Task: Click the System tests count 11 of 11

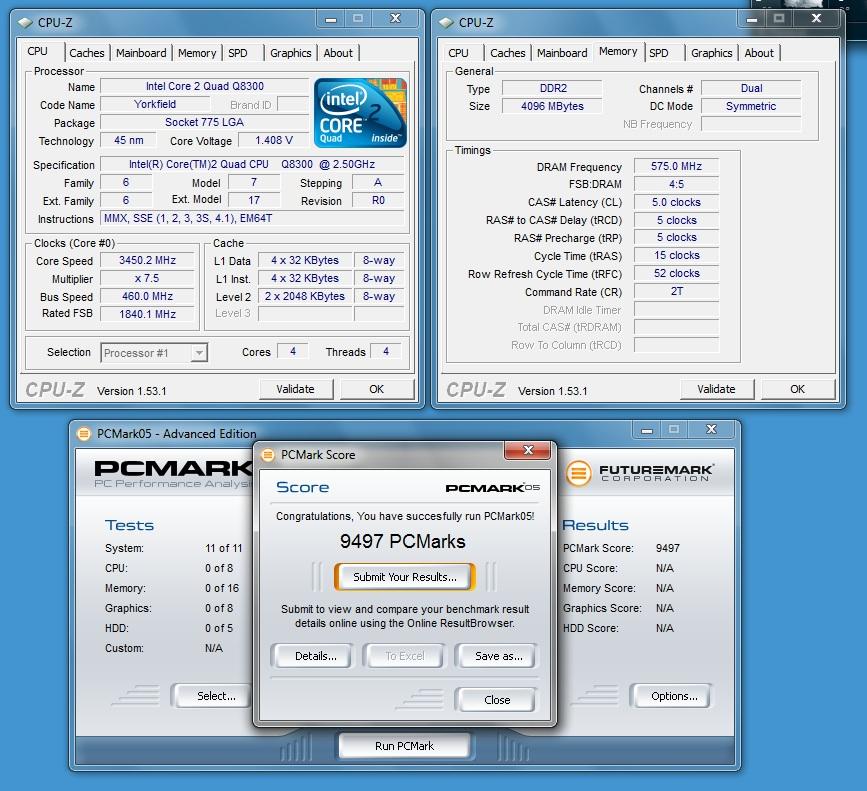Action: click(x=224, y=548)
